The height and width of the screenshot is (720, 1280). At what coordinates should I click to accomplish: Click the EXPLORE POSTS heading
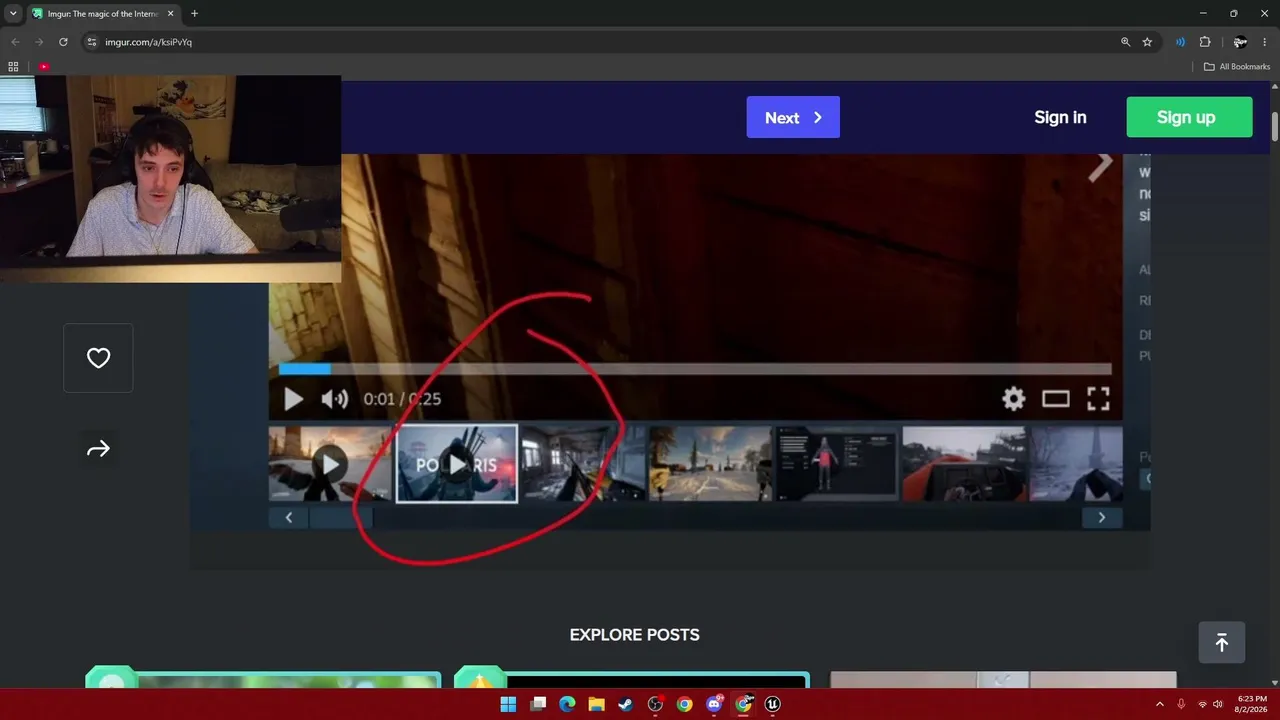point(634,635)
